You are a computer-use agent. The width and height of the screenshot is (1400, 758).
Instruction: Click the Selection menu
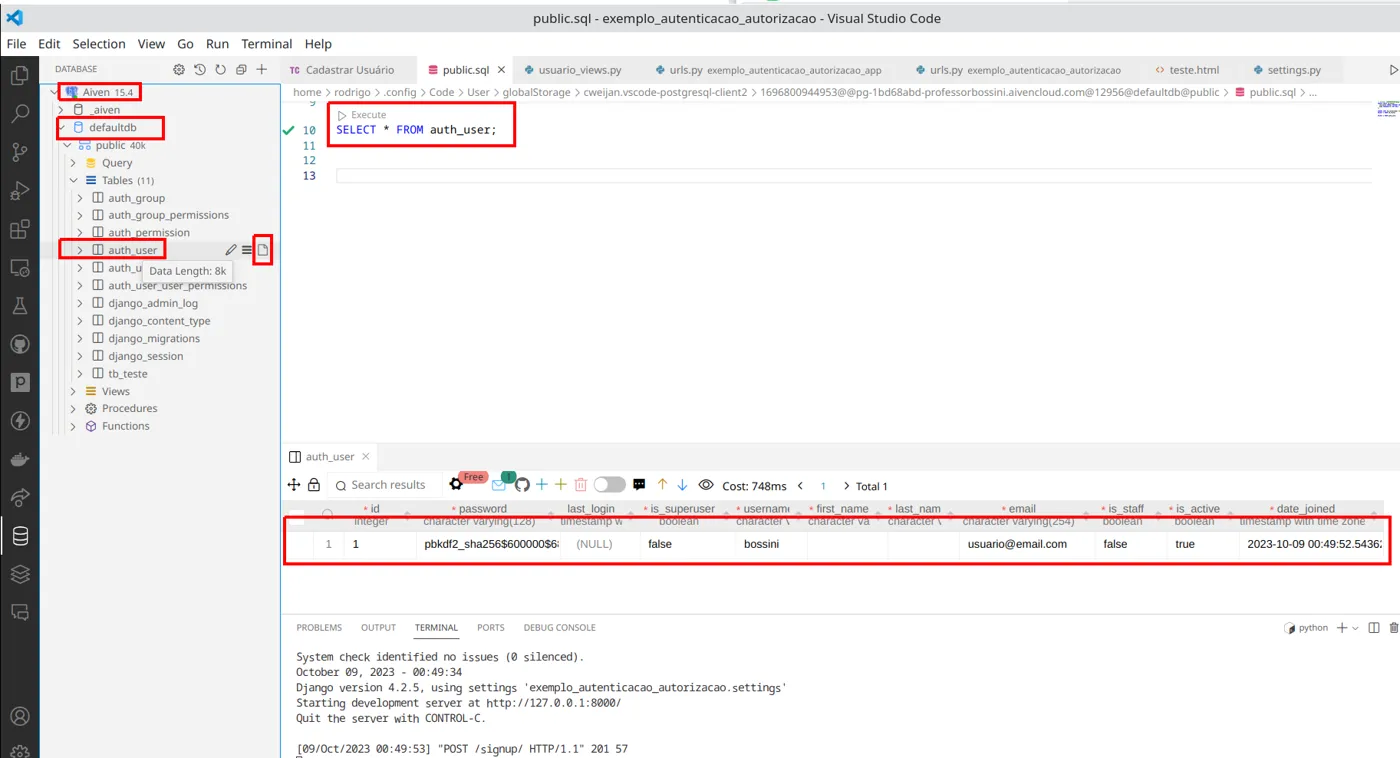tap(99, 44)
